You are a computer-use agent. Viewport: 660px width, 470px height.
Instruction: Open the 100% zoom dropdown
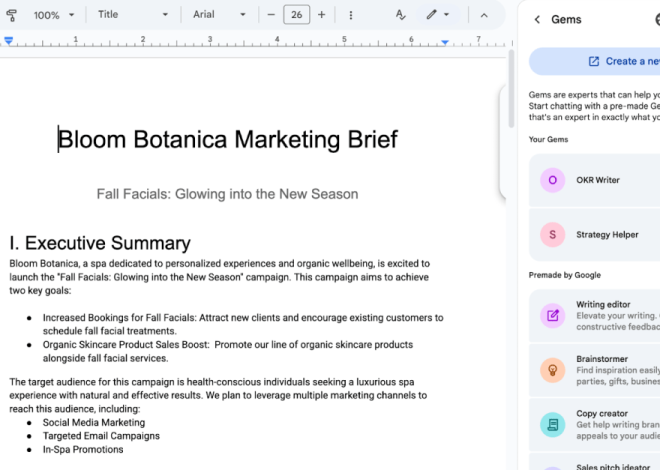(x=54, y=15)
